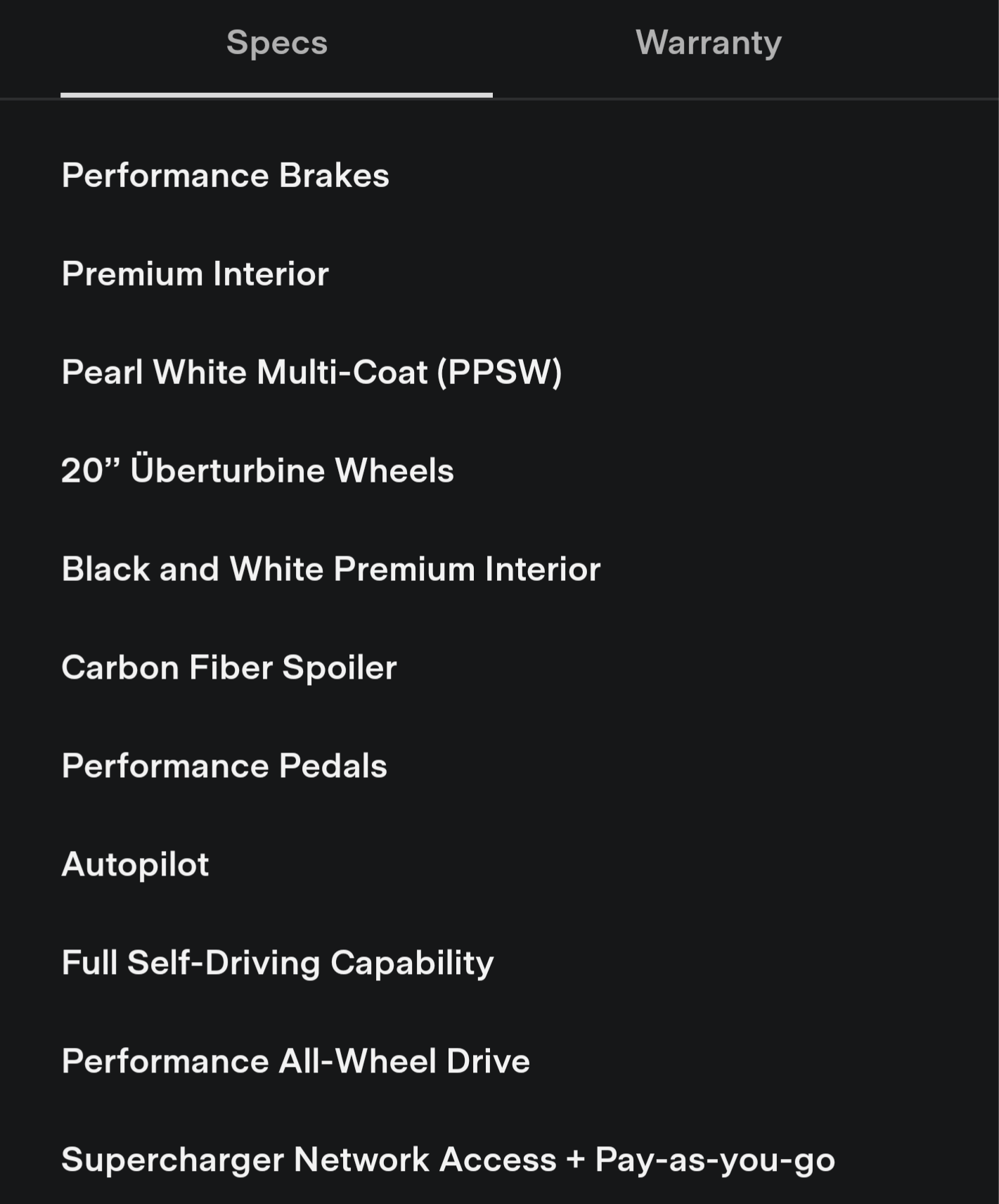Select the Specs tab
The height and width of the screenshot is (1204, 999).
pos(276,43)
